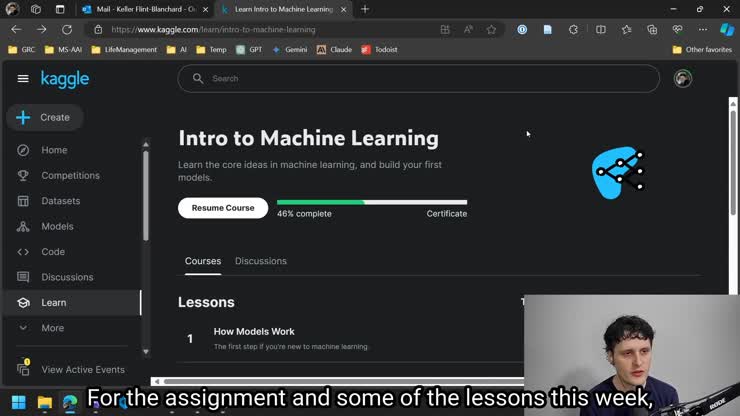Open Read aloud icon in address bar
The height and width of the screenshot is (416, 740).
(468, 29)
